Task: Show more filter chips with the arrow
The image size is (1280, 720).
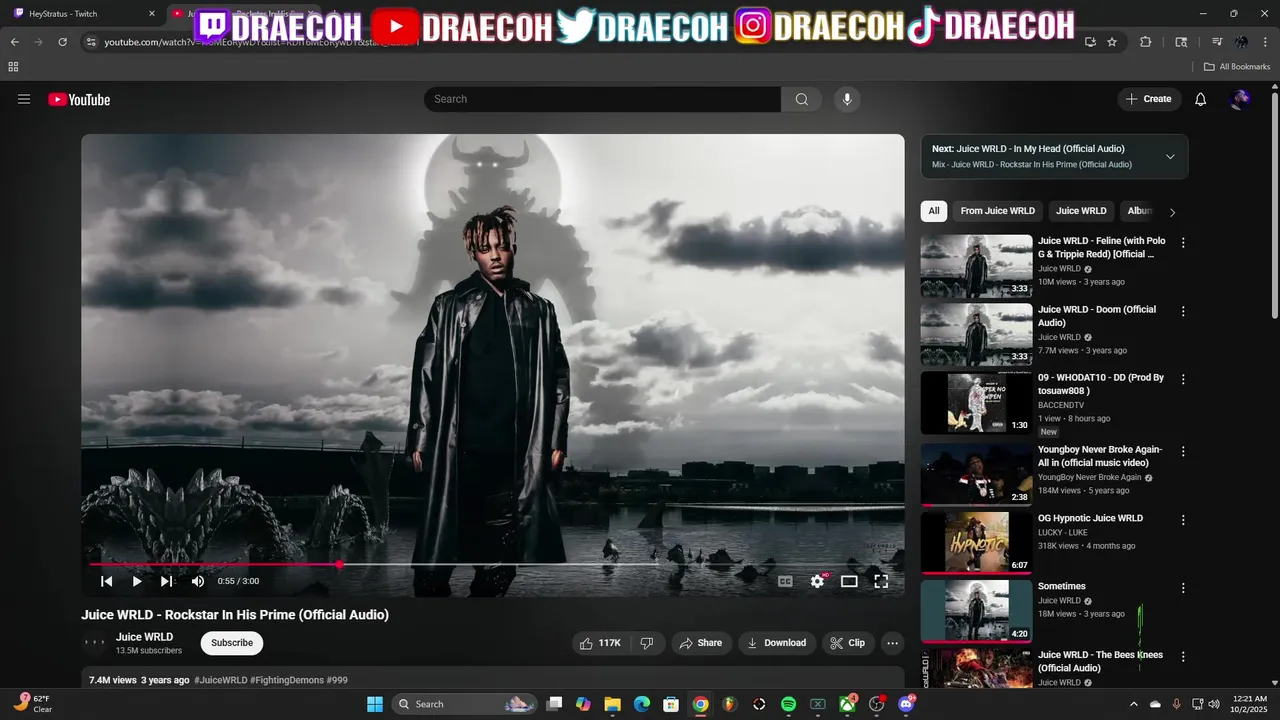Action: click(x=1172, y=211)
